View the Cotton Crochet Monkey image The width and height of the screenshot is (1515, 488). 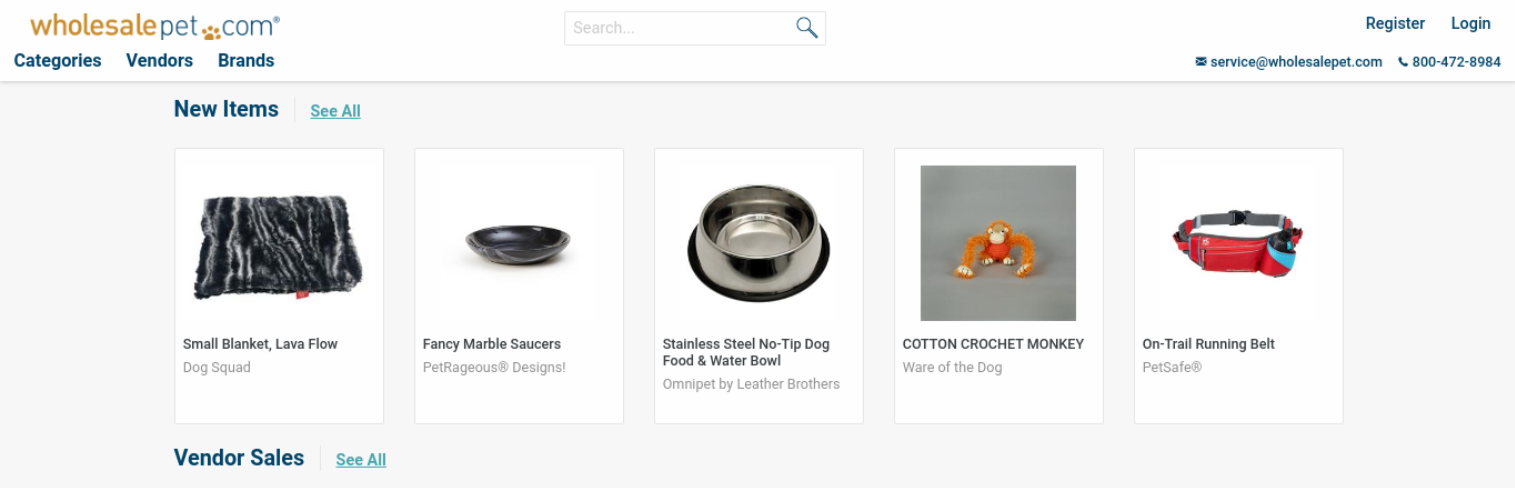point(998,243)
